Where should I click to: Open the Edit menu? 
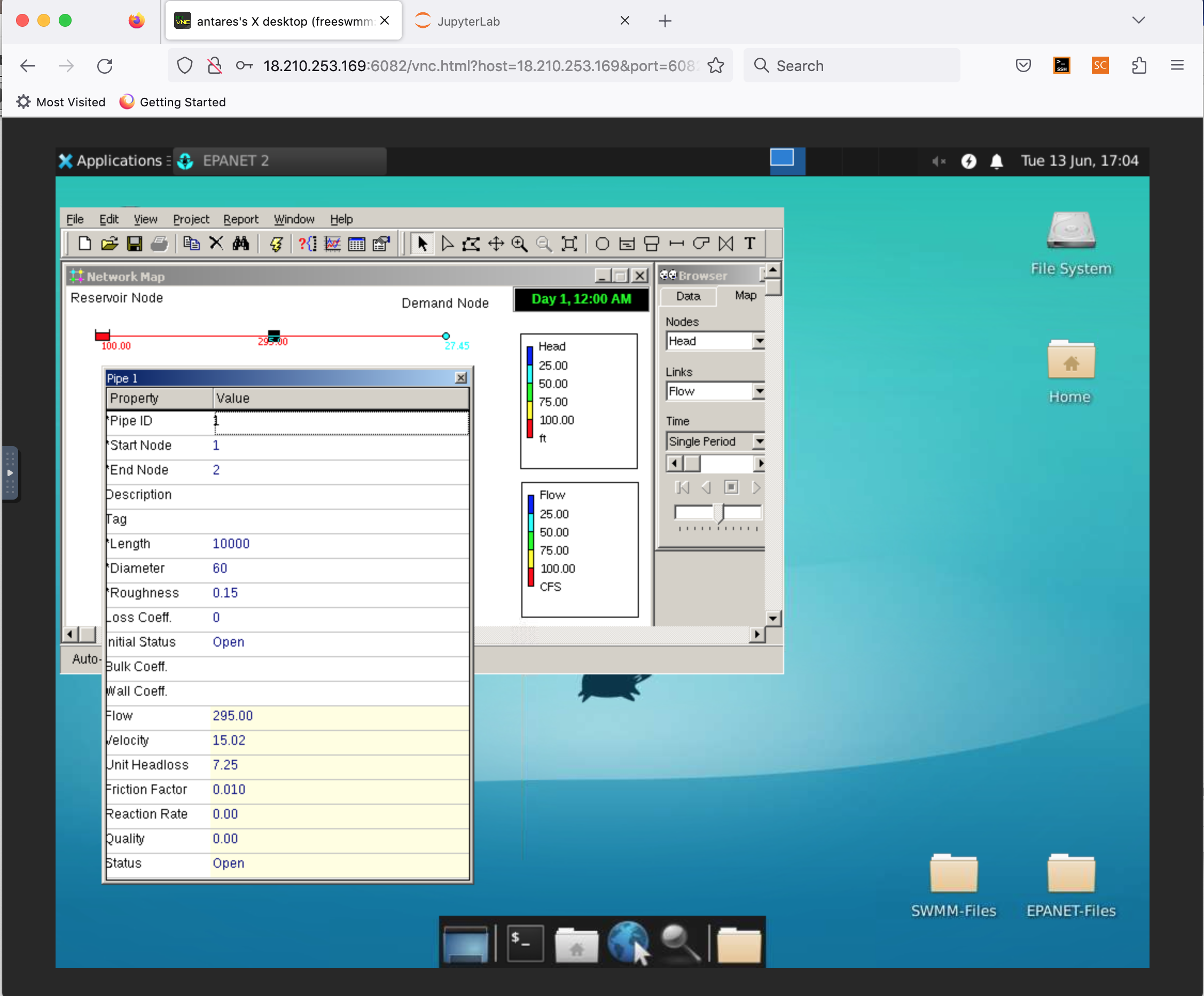109,219
